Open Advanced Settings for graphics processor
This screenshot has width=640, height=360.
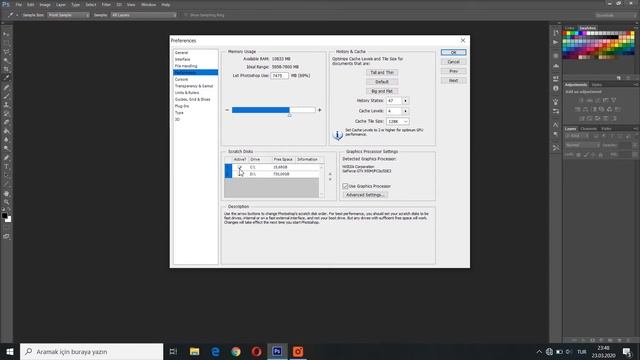click(x=365, y=195)
